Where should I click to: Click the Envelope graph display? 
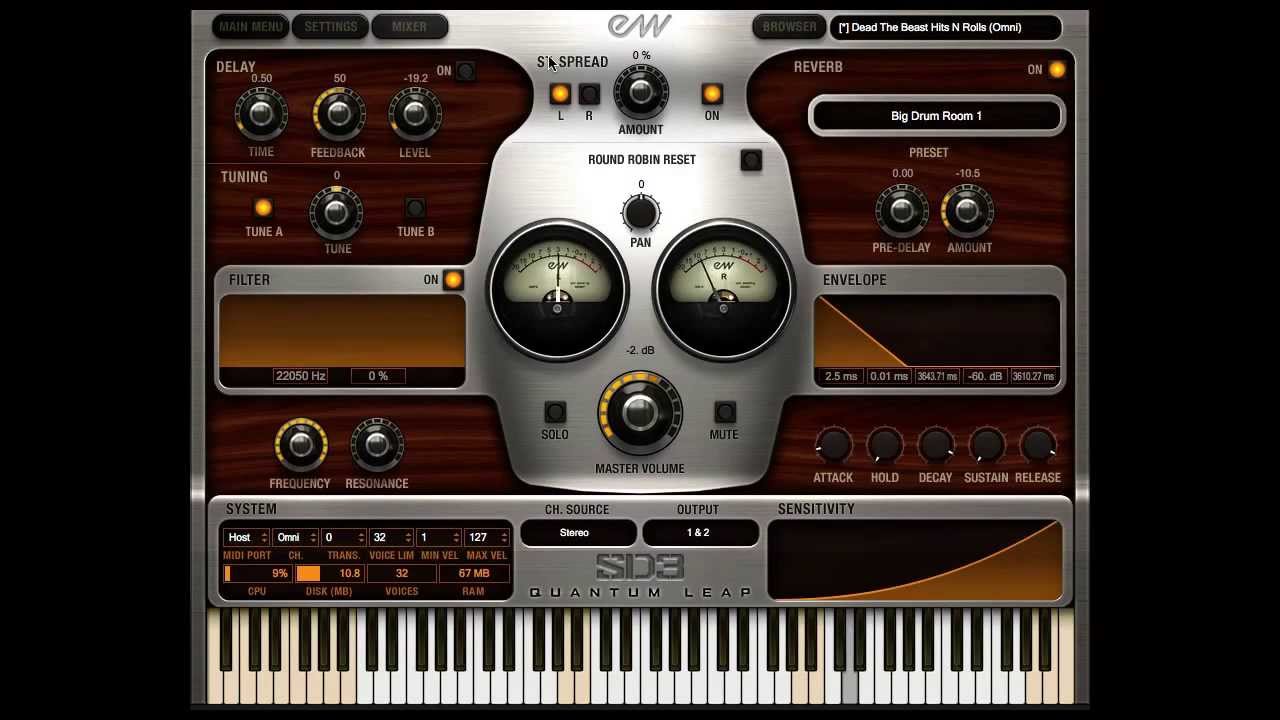pyautogui.click(x=937, y=332)
